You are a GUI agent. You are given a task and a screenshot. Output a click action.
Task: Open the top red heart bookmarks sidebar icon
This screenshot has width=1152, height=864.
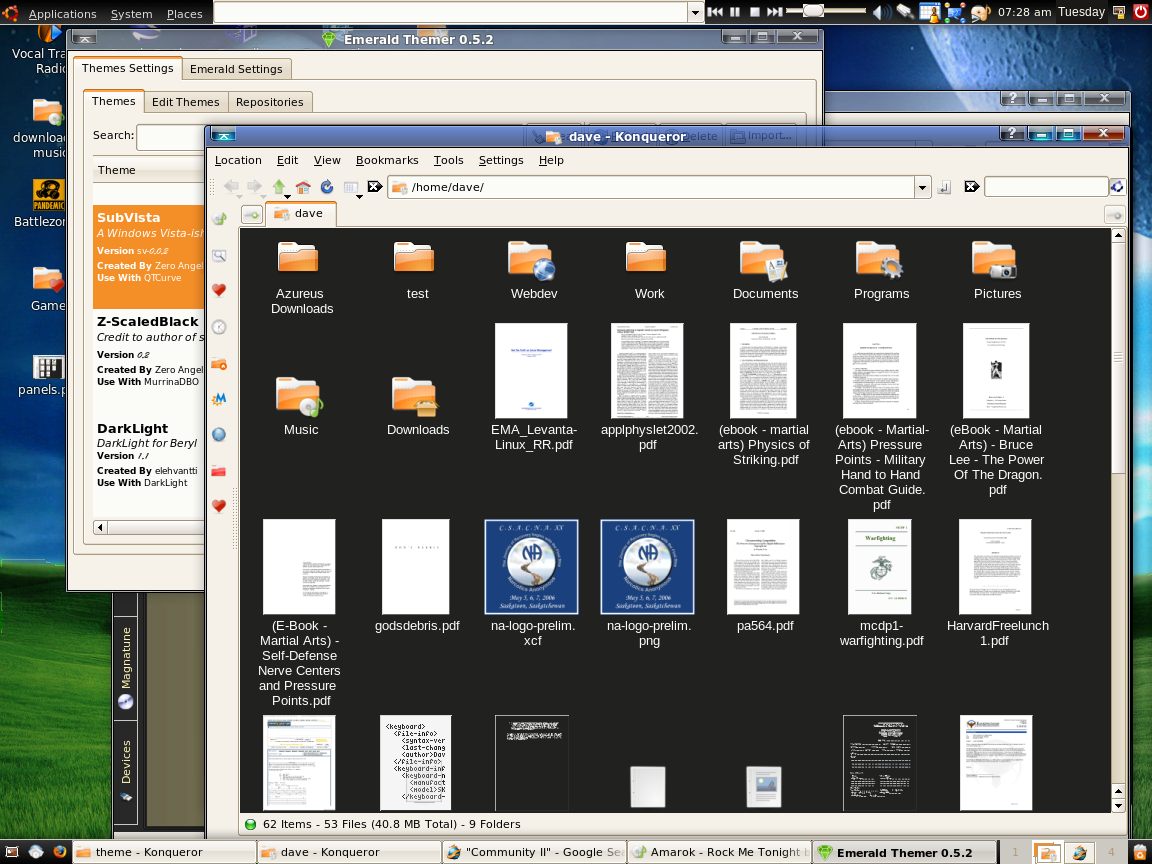[x=219, y=290]
